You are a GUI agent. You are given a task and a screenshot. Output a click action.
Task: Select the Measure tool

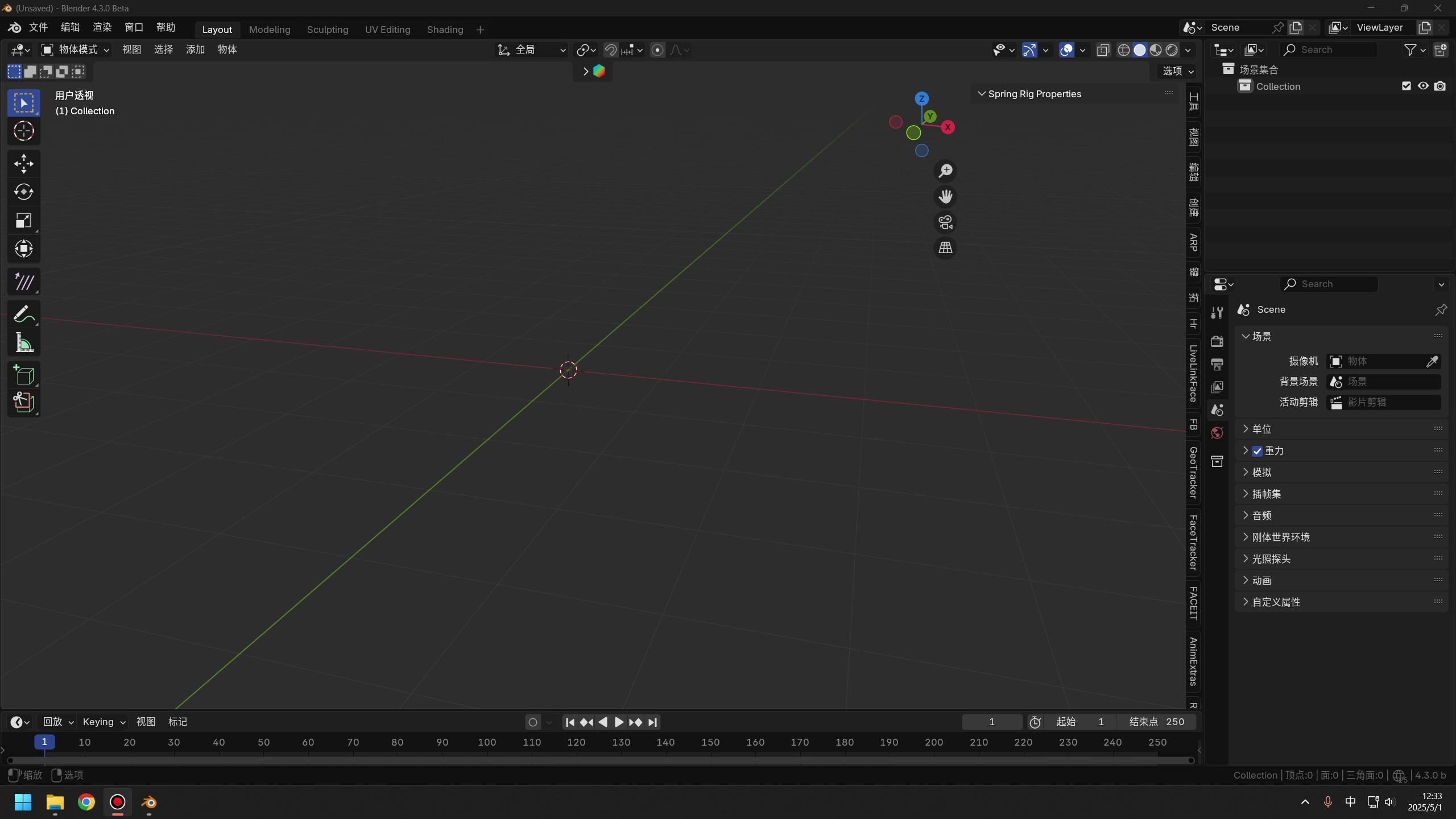pos(23,342)
